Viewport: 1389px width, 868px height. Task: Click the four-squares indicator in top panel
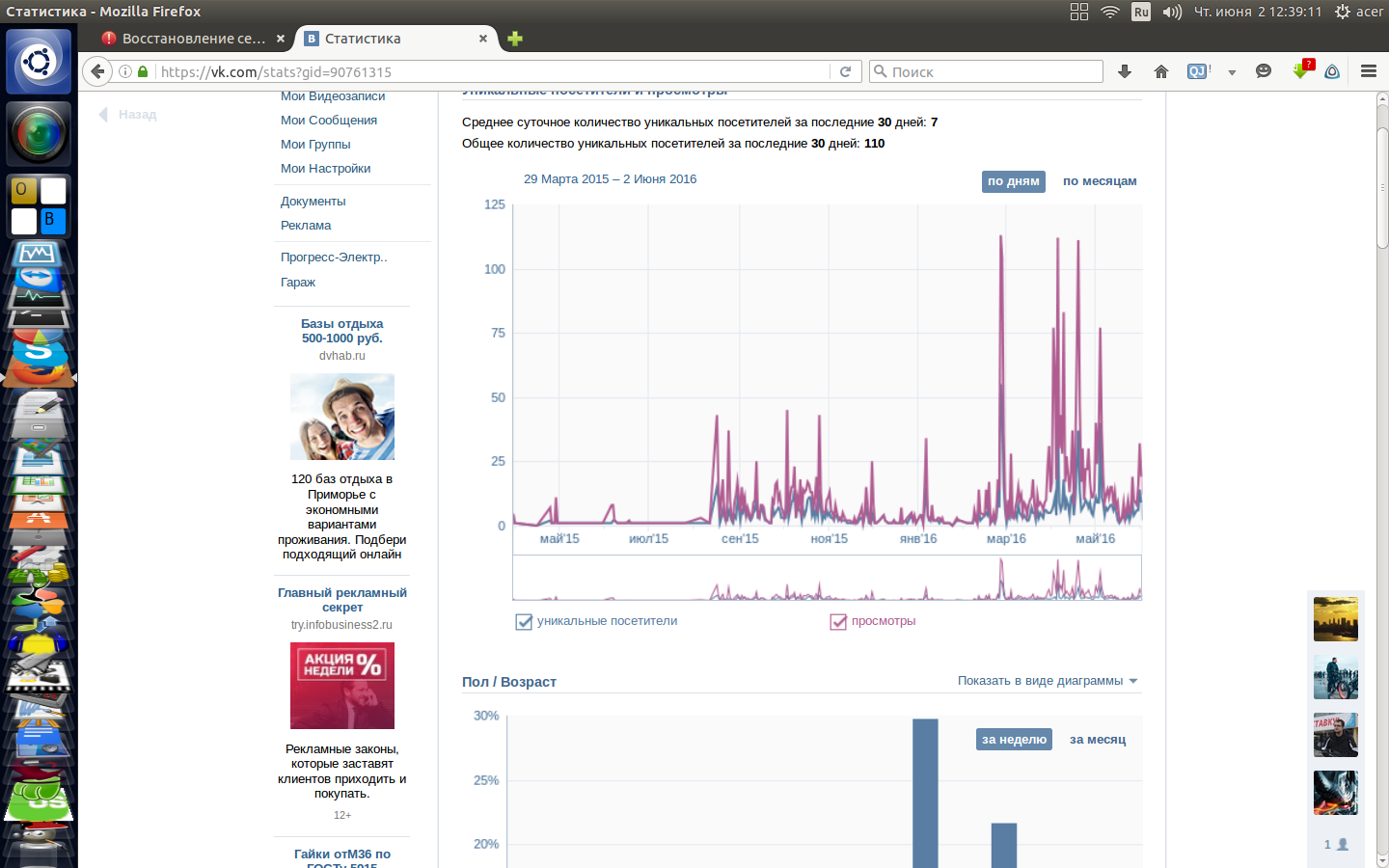(x=1079, y=12)
